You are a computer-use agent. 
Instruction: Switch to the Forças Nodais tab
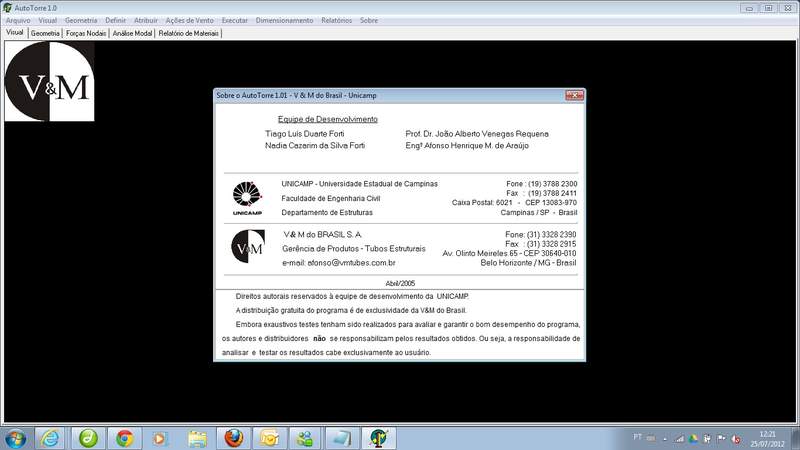pyautogui.click(x=86, y=33)
